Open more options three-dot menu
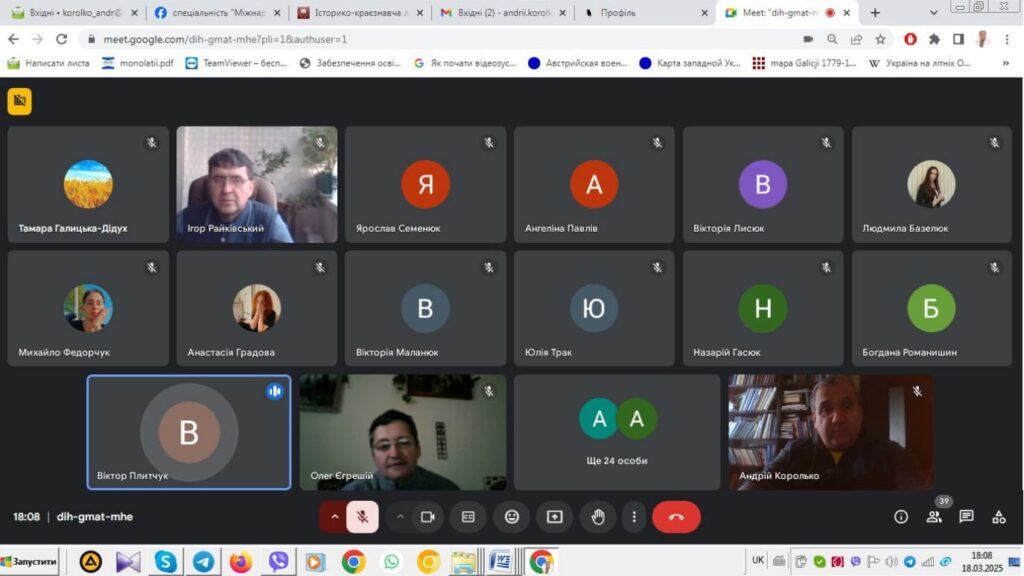Image resolution: width=1024 pixels, height=576 pixels. (634, 517)
